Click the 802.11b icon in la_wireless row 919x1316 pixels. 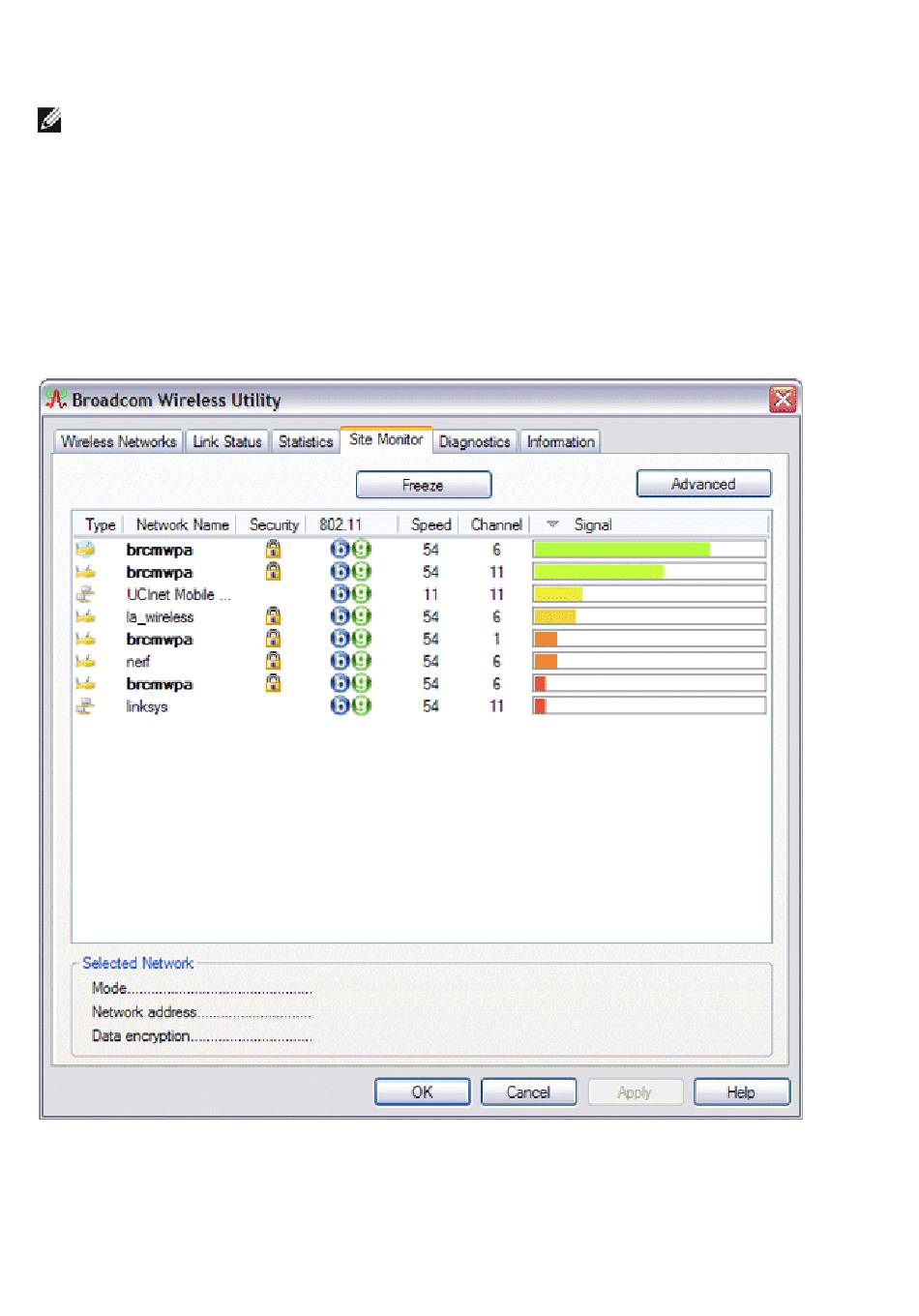(340, 615)
